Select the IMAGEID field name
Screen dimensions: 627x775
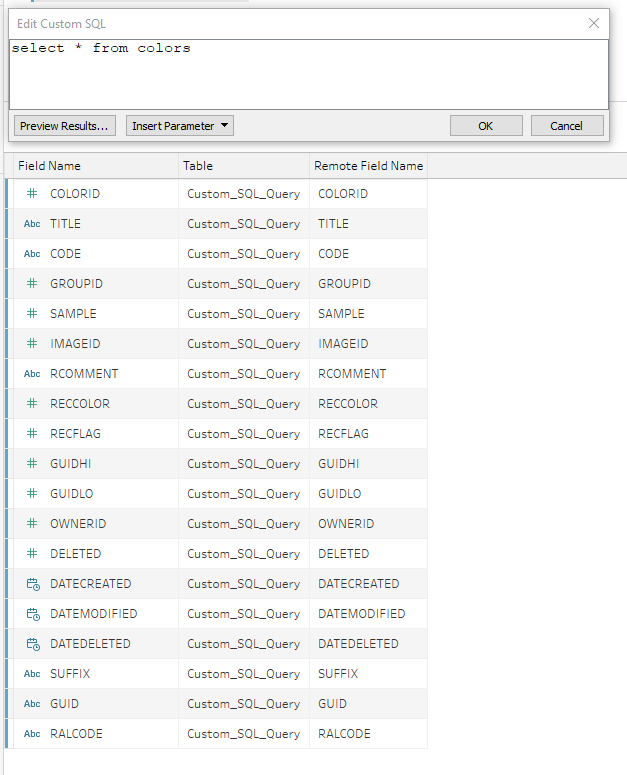click(x=75, y=344)
